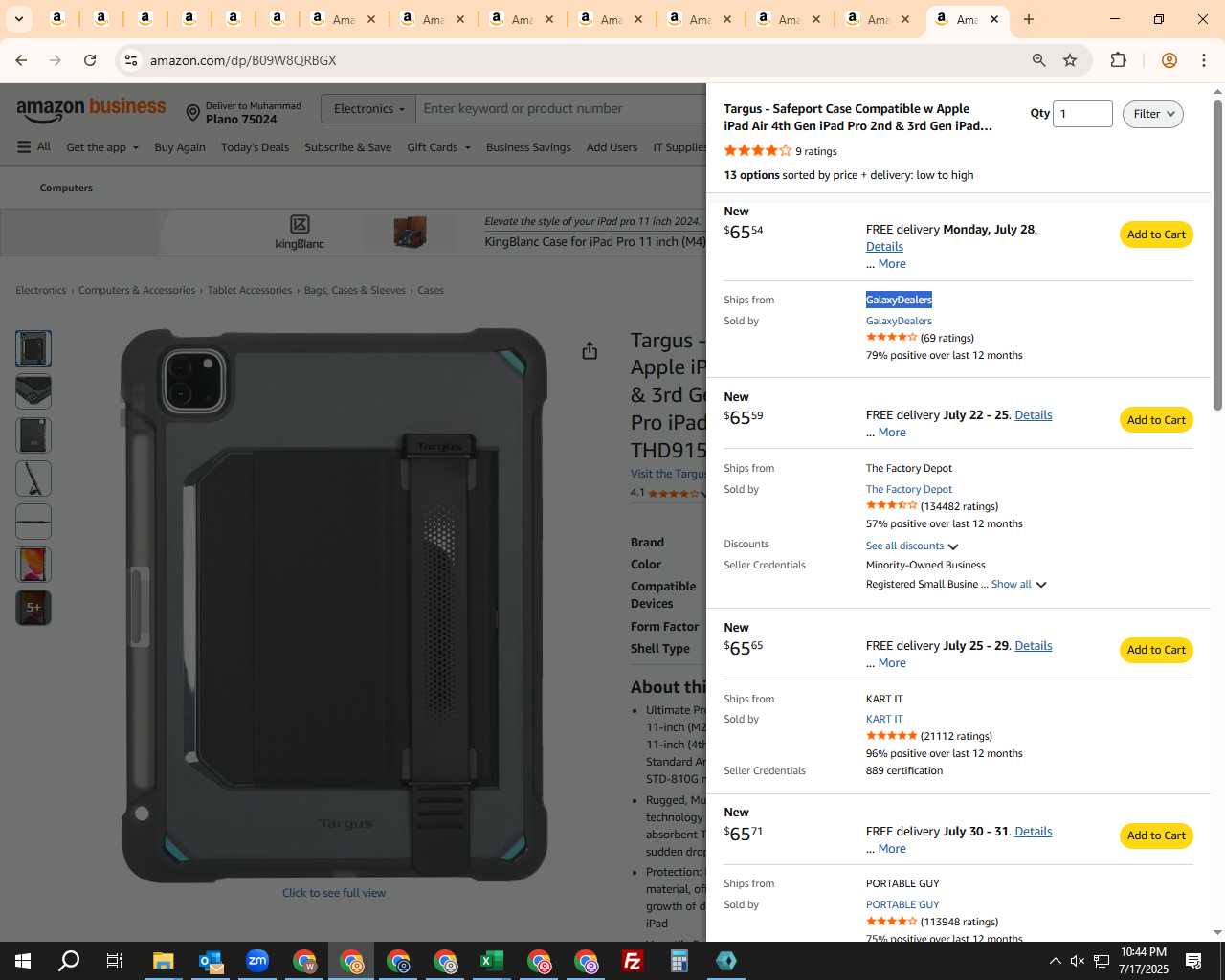
Task: Open Outlook from taskbar
Action: [x=211, y=961]
